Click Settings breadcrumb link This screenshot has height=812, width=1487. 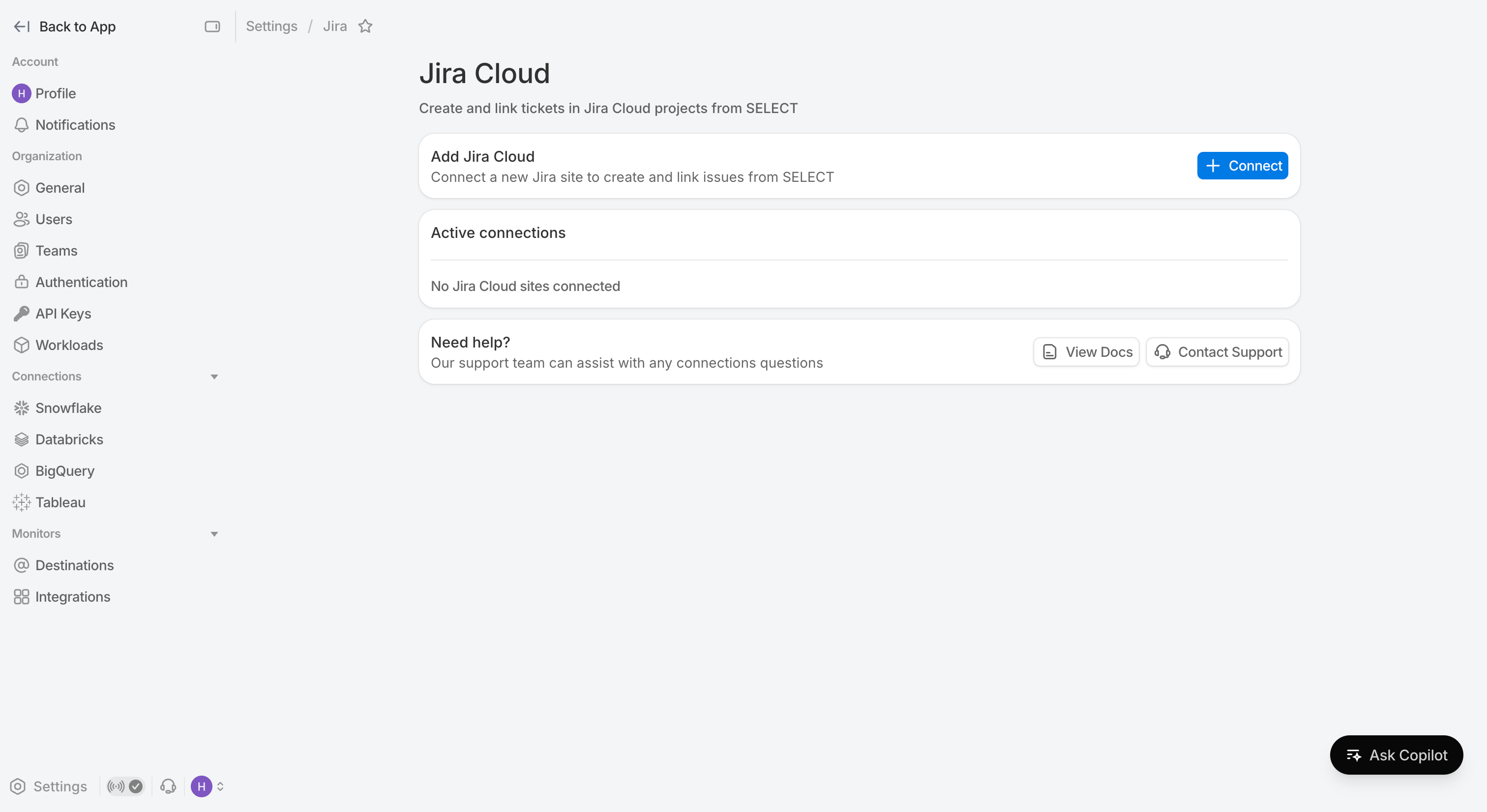pyautogui.click(x=271, y=27)
